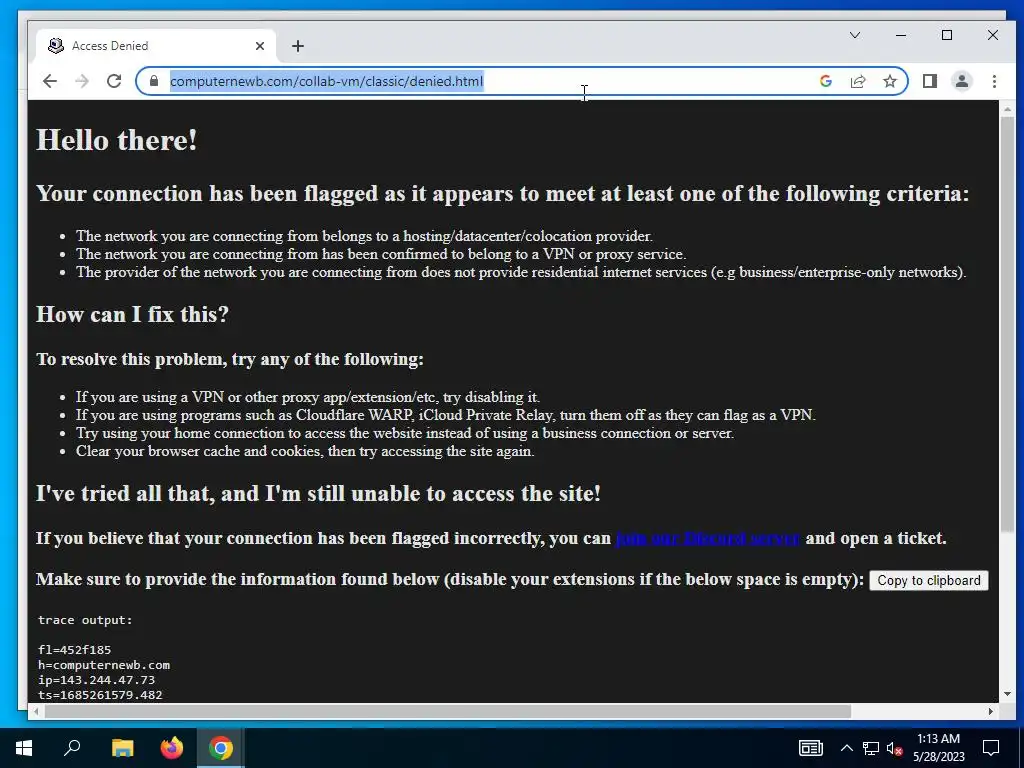Viewport: 1024px width, 768px height.
Task: Open the taskbar news and interests icon
Action: click(x=810, y=748)
